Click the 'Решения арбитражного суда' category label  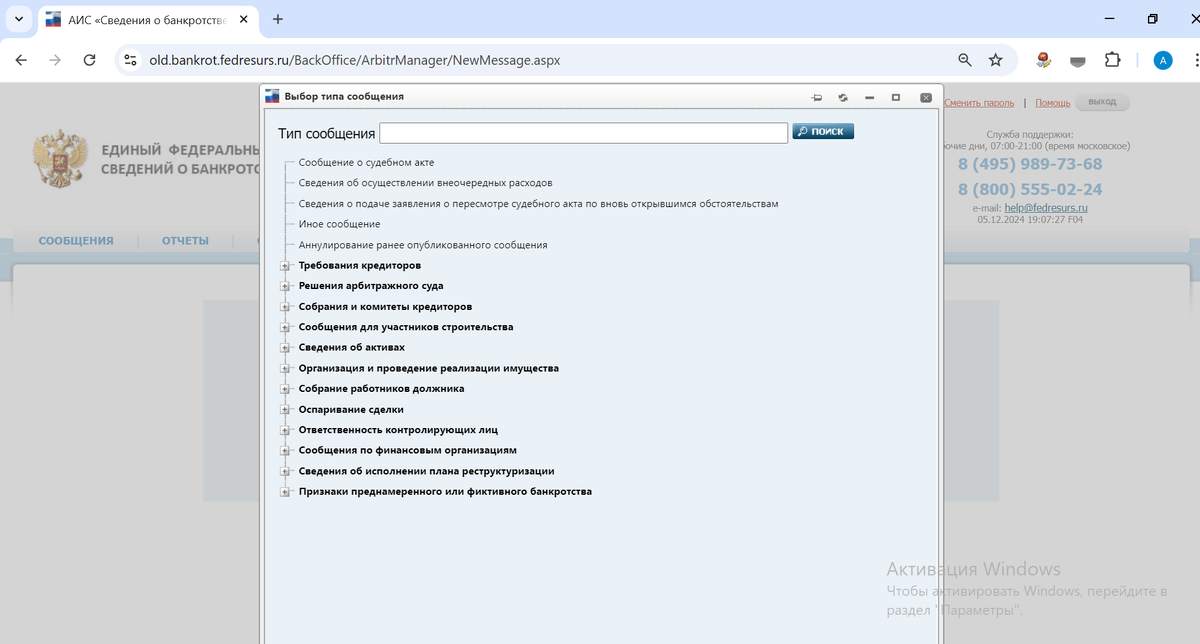coord(371,286)
